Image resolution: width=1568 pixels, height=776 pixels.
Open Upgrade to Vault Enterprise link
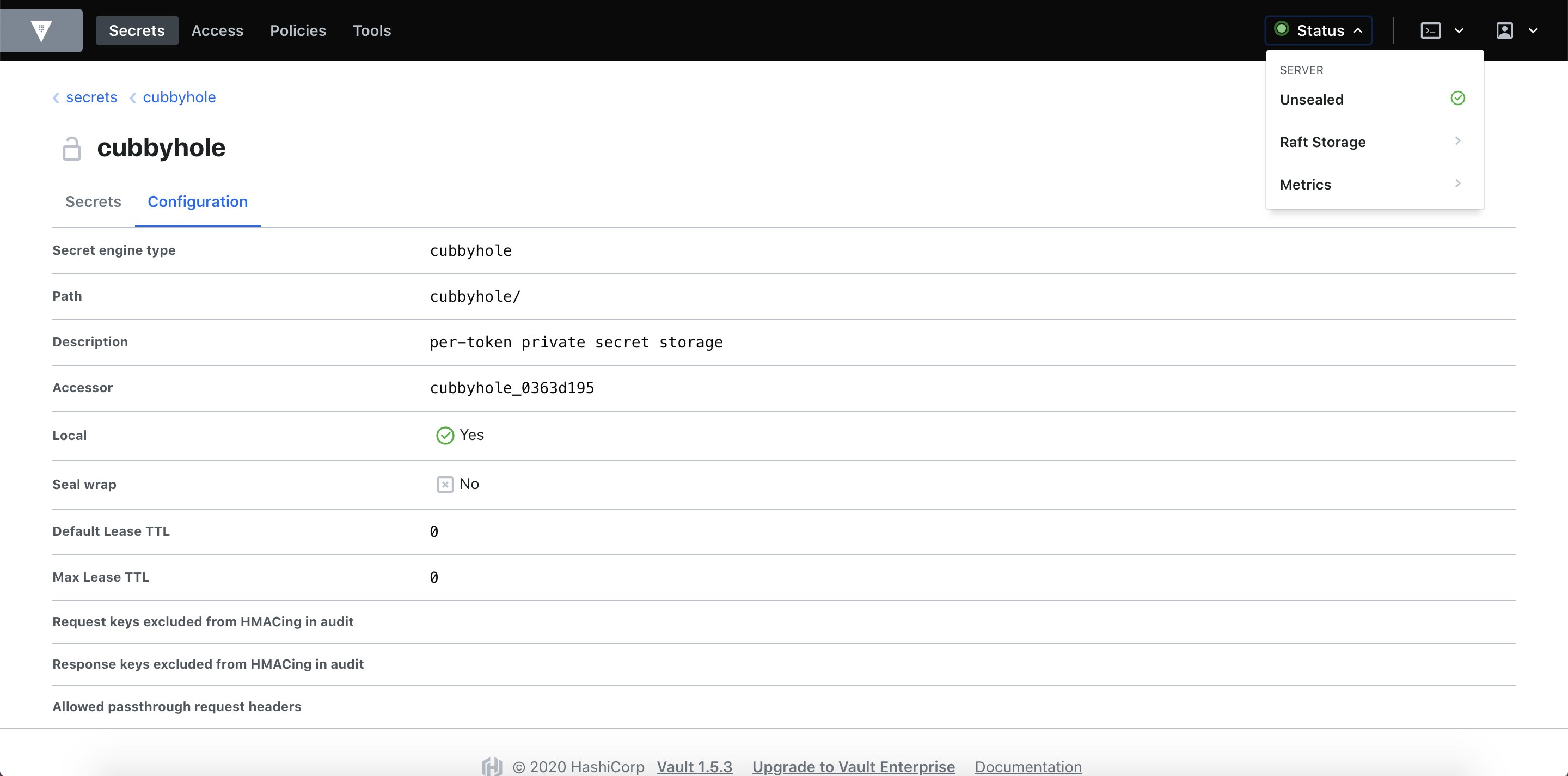[853, 766]
